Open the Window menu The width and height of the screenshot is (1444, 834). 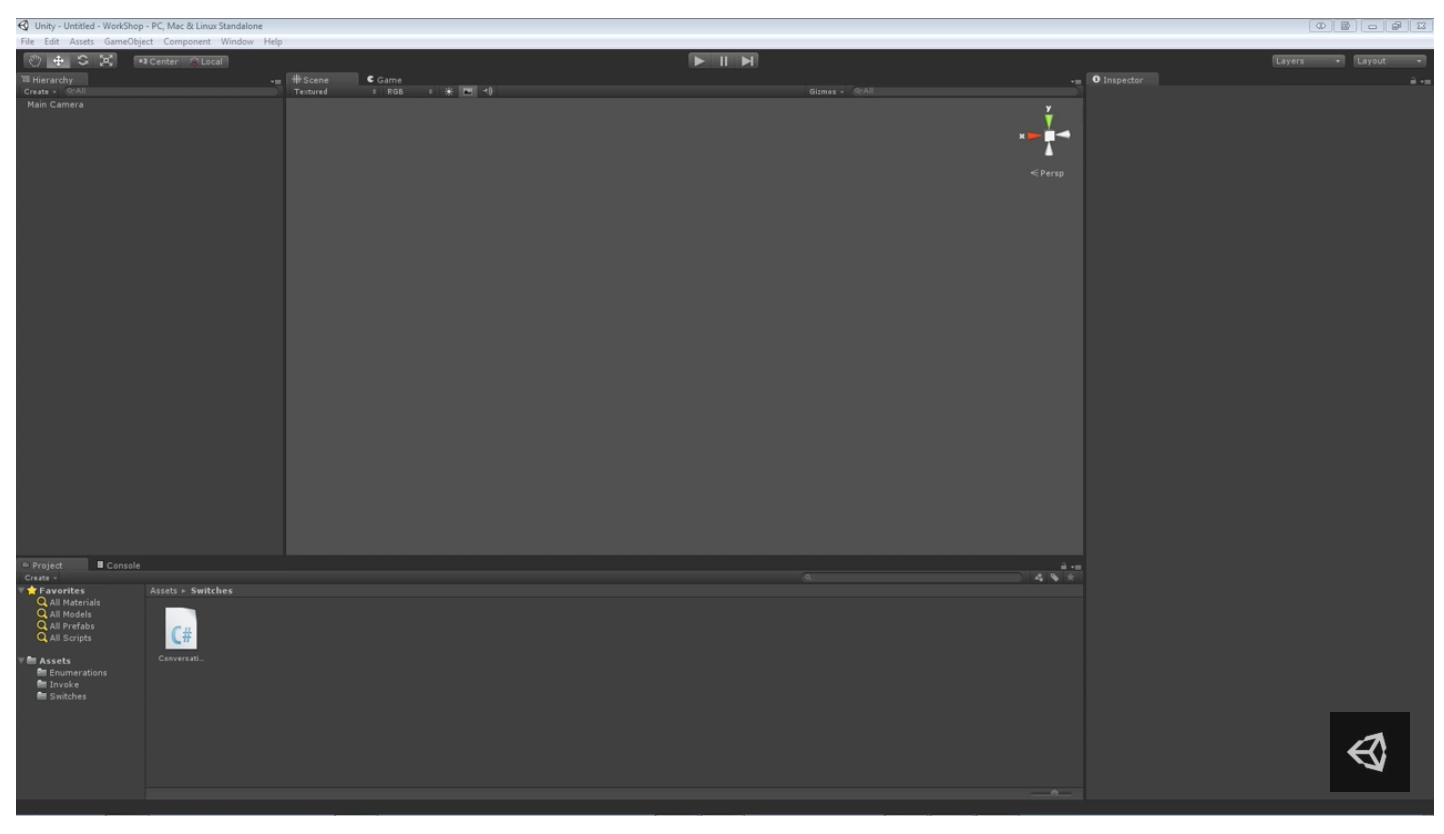click(x=238, y=41)
